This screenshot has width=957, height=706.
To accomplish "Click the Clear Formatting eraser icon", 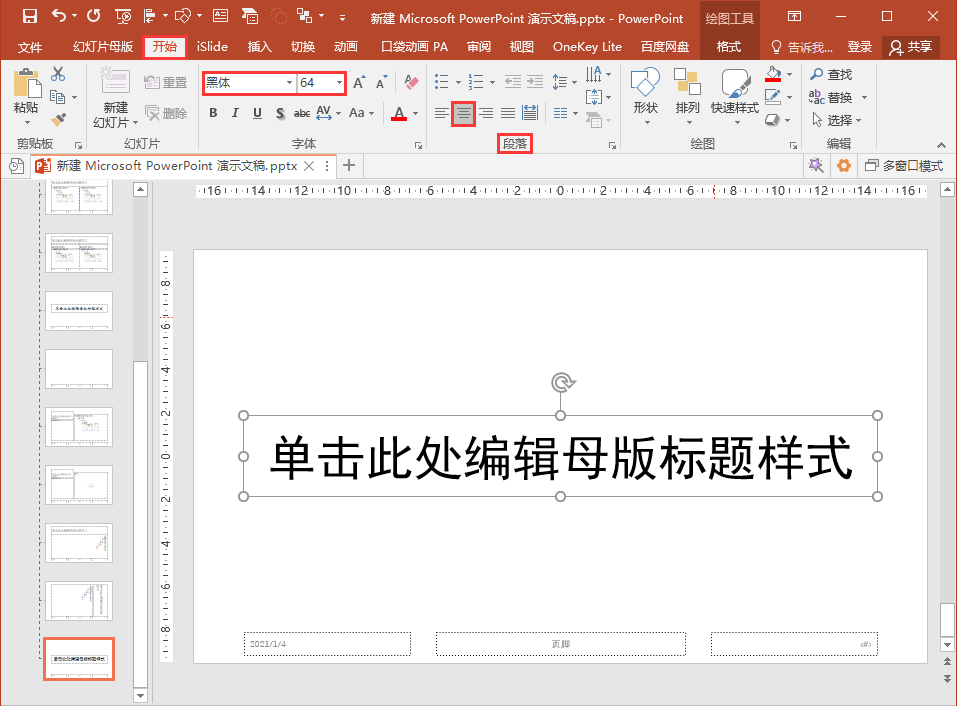I will 411,83.
